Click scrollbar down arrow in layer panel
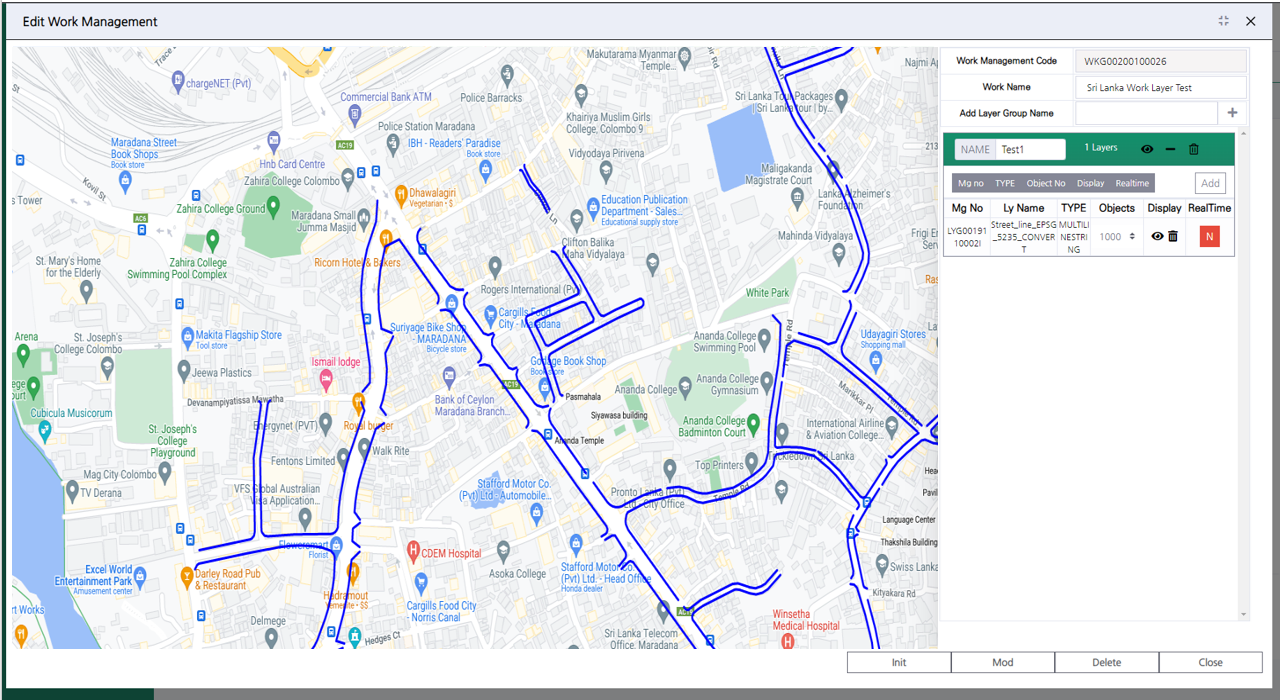The image size is (1280, 700). 1244,614
